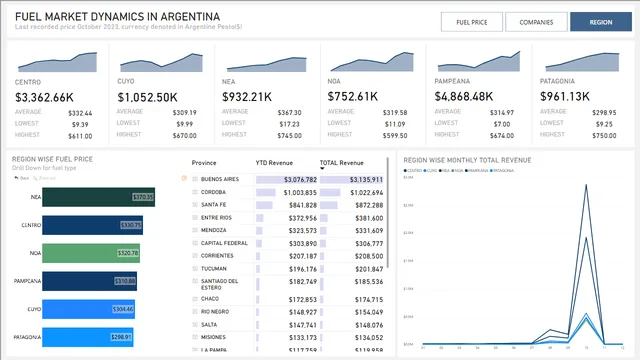Expand the CHACO province row

tap(195, 299)
